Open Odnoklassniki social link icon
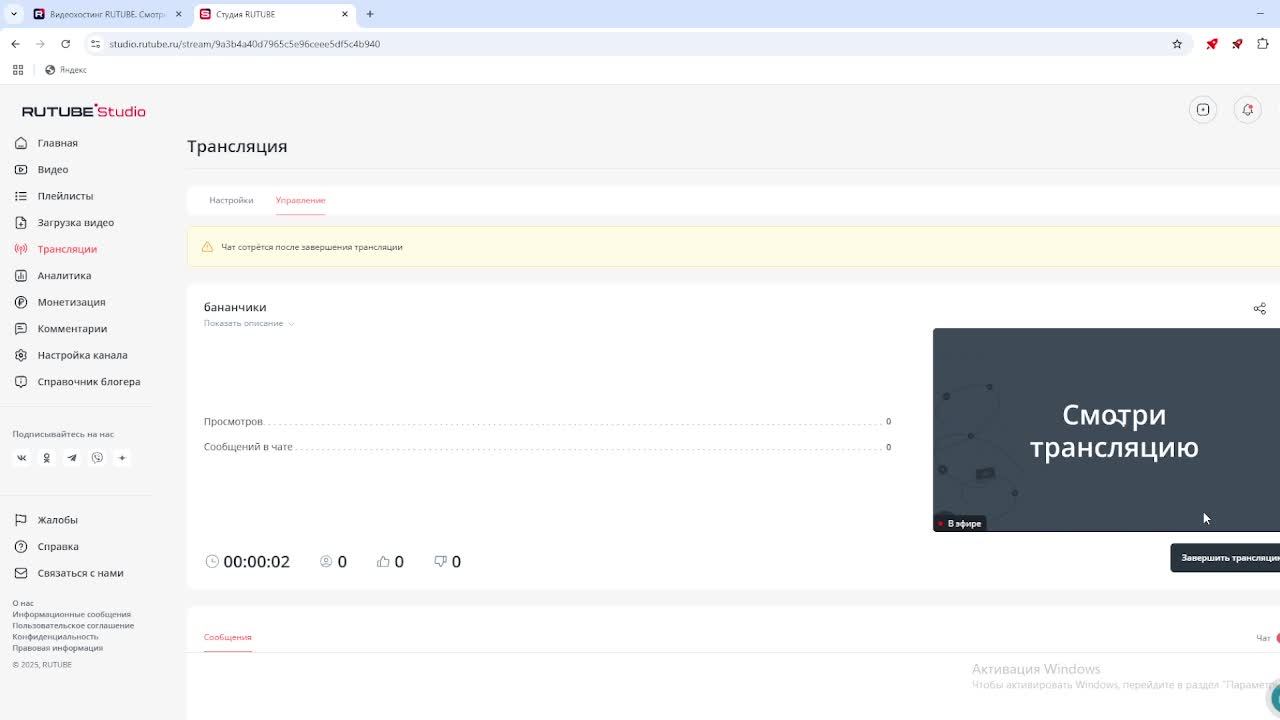The width and height of the screenshot is (1280, 720). (x=46, y=458)
